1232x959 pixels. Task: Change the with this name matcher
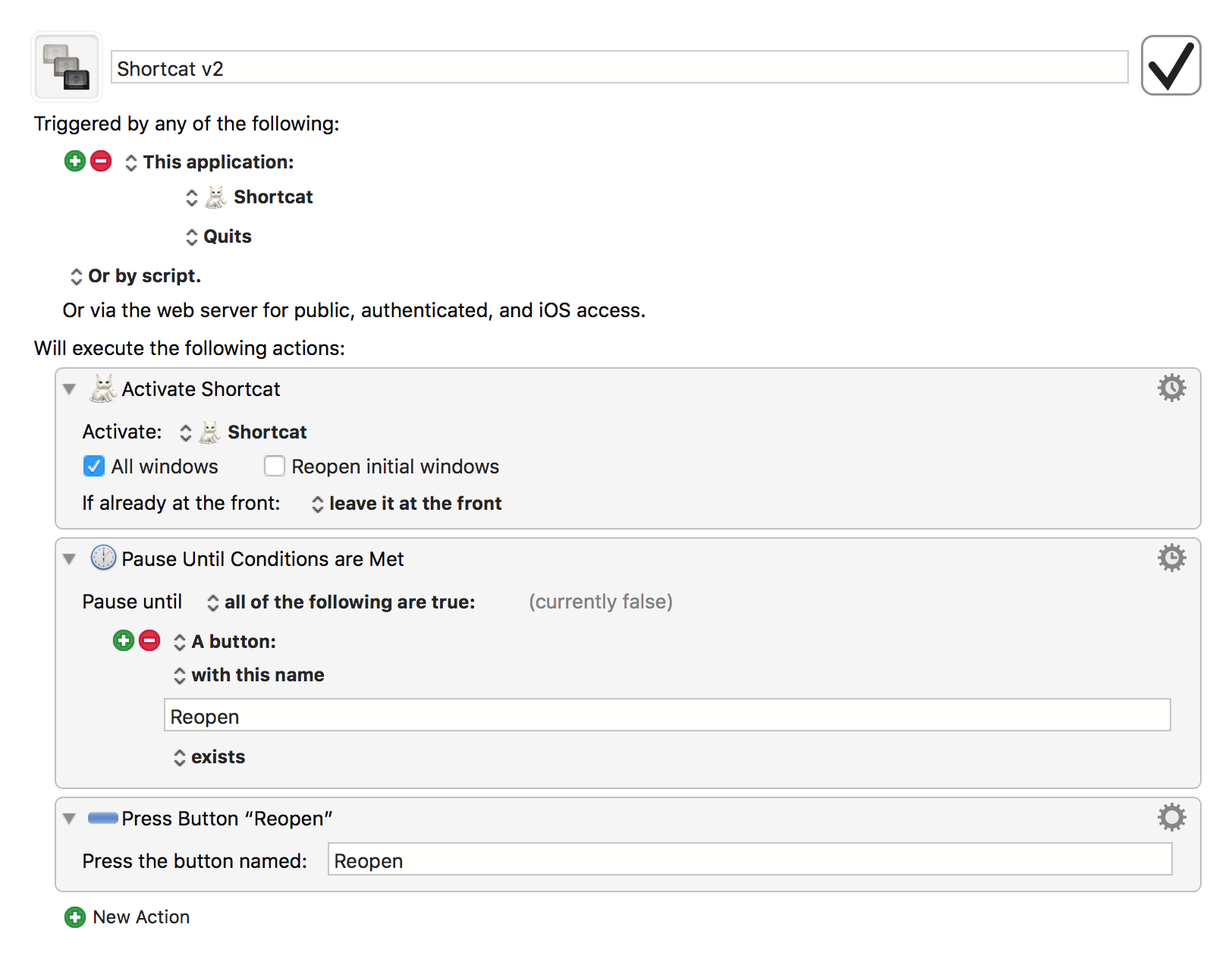click(249, 675)
